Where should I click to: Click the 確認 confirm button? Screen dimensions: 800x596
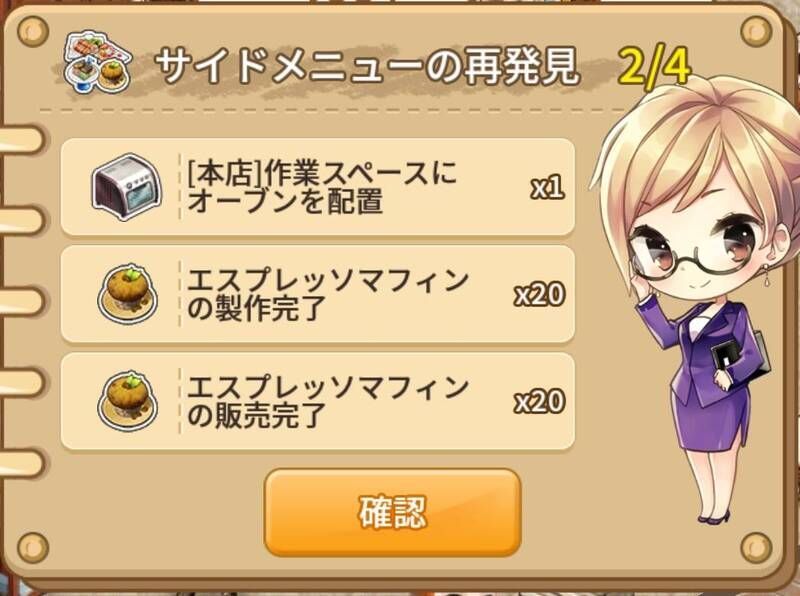click(392, 512)
